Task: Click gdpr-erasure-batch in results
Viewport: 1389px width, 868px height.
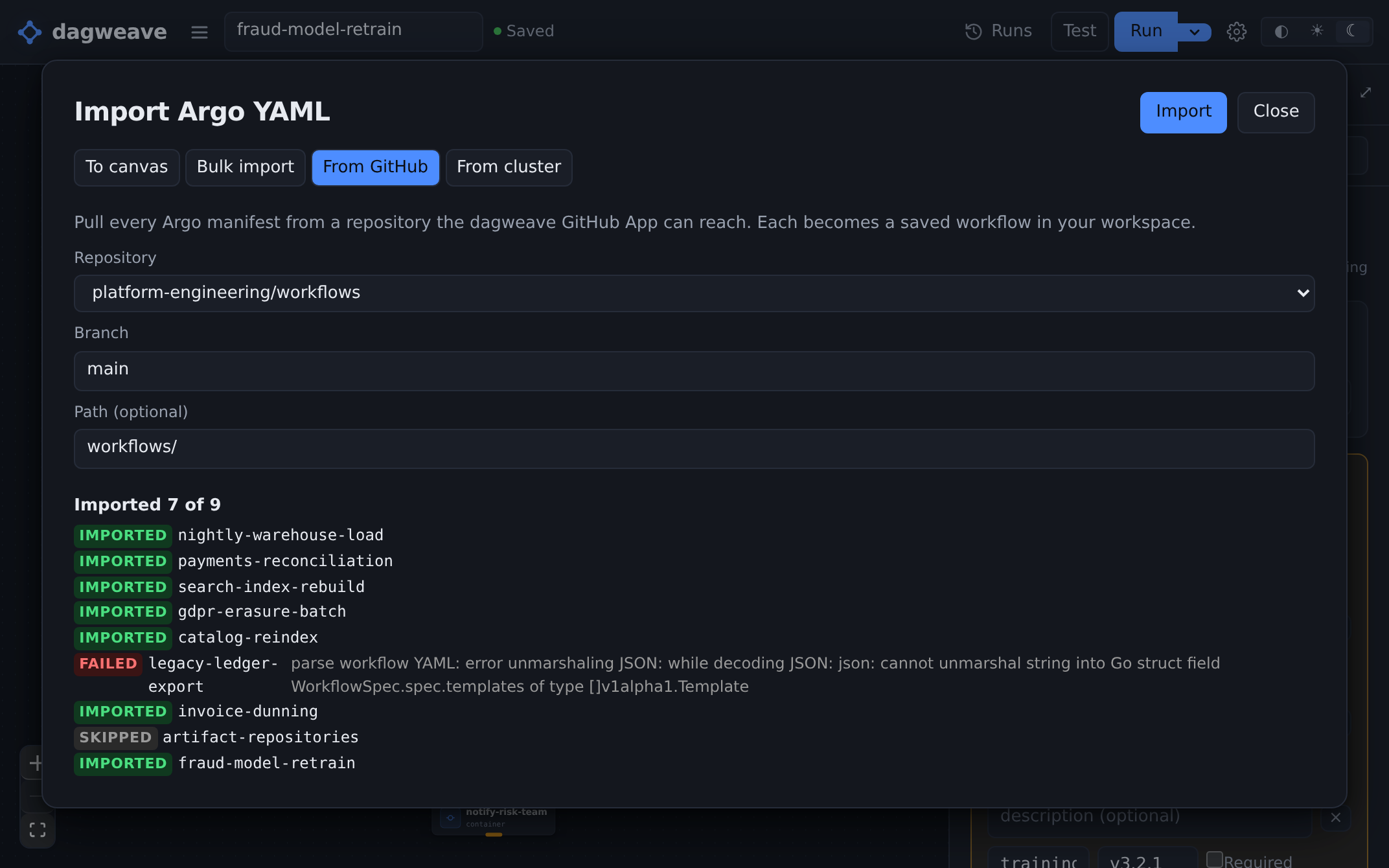Action: pos(262,612)
